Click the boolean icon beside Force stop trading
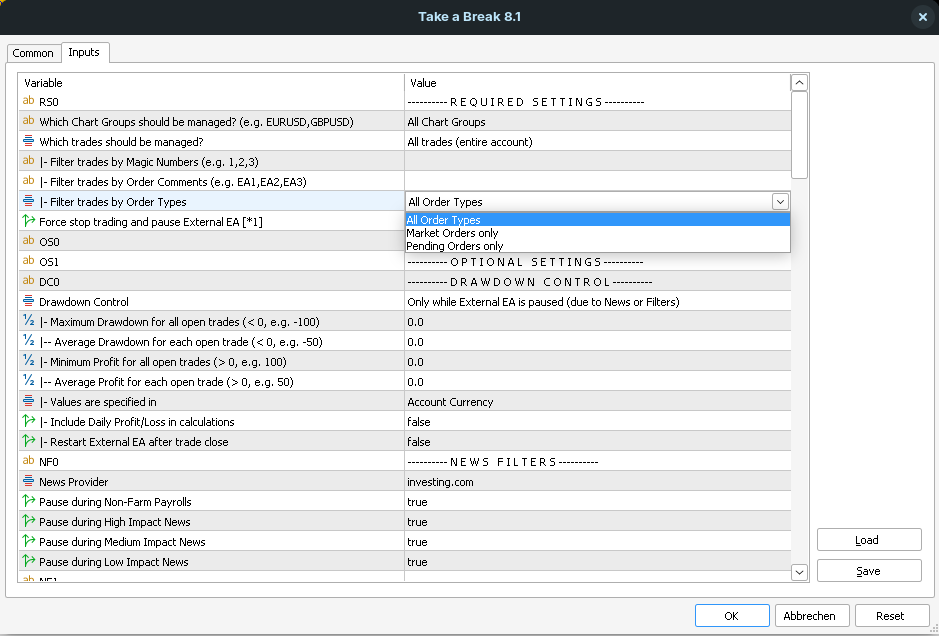Screen dimensions: 939x636 pyautogui.click(x=28, y=222)
